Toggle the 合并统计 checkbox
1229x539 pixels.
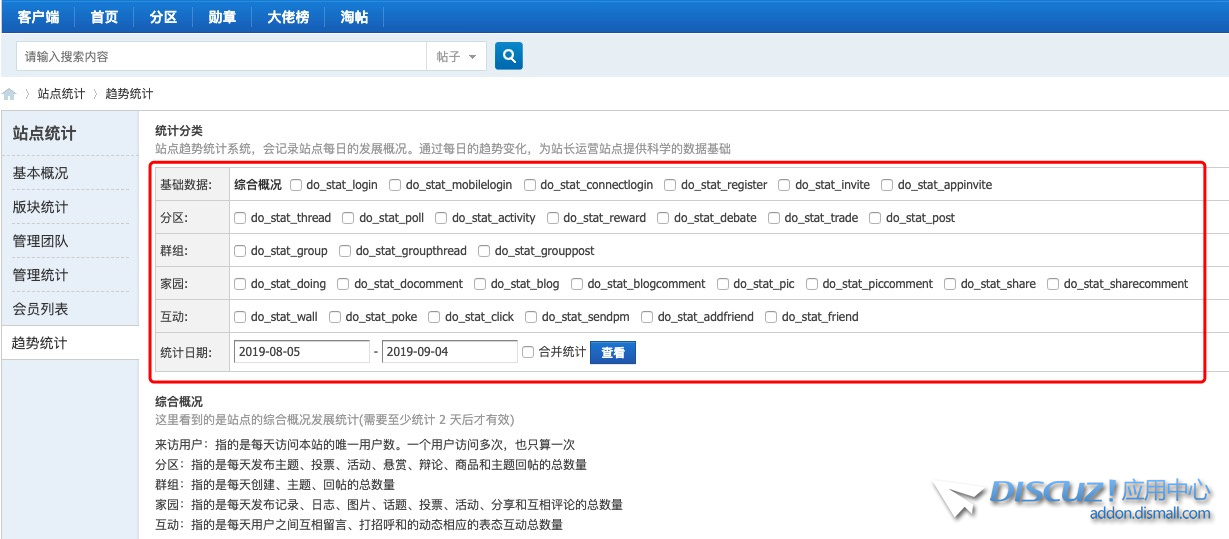(x=528, y=352)
